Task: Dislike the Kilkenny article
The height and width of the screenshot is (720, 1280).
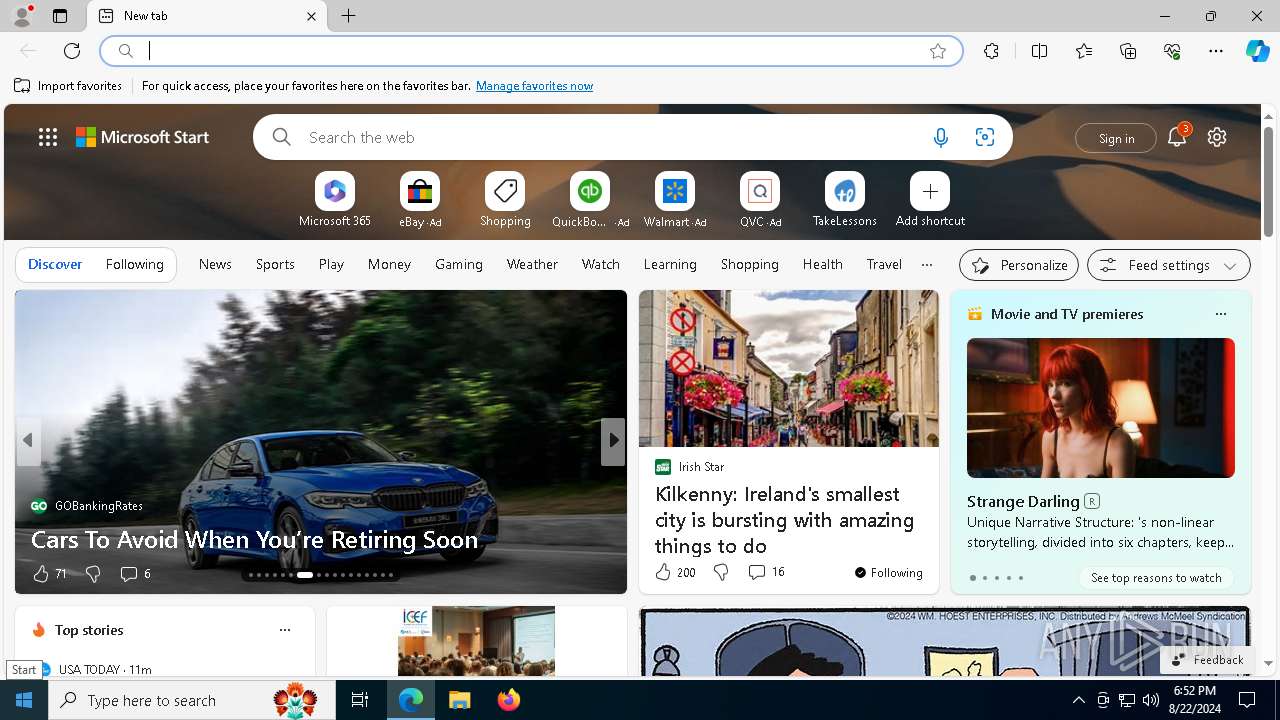Action: tap(721, 572)
